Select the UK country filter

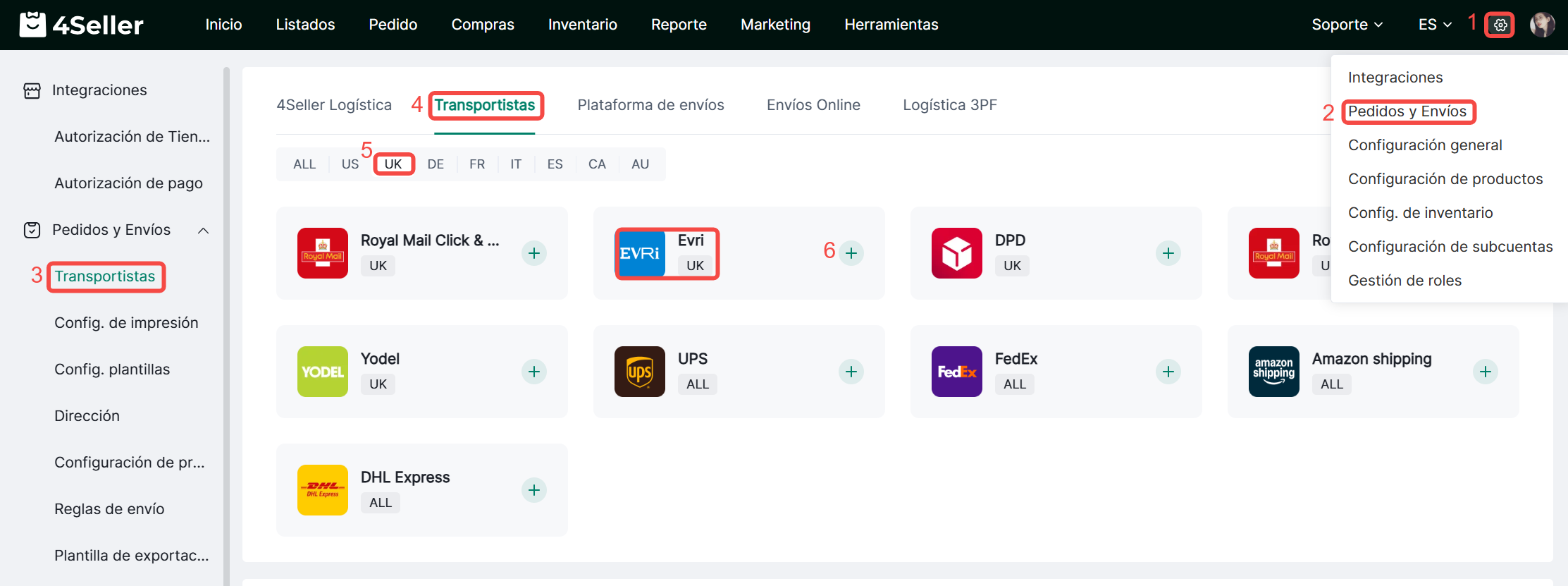point(393,164)
